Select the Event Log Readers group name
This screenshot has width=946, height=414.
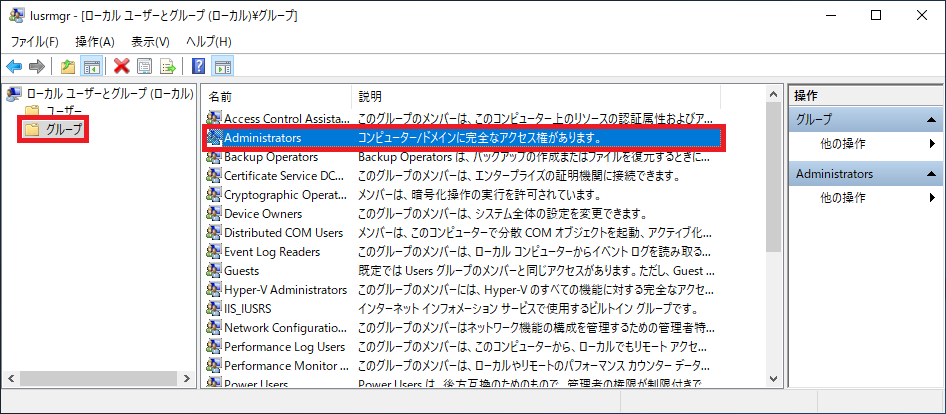point(272,252)
